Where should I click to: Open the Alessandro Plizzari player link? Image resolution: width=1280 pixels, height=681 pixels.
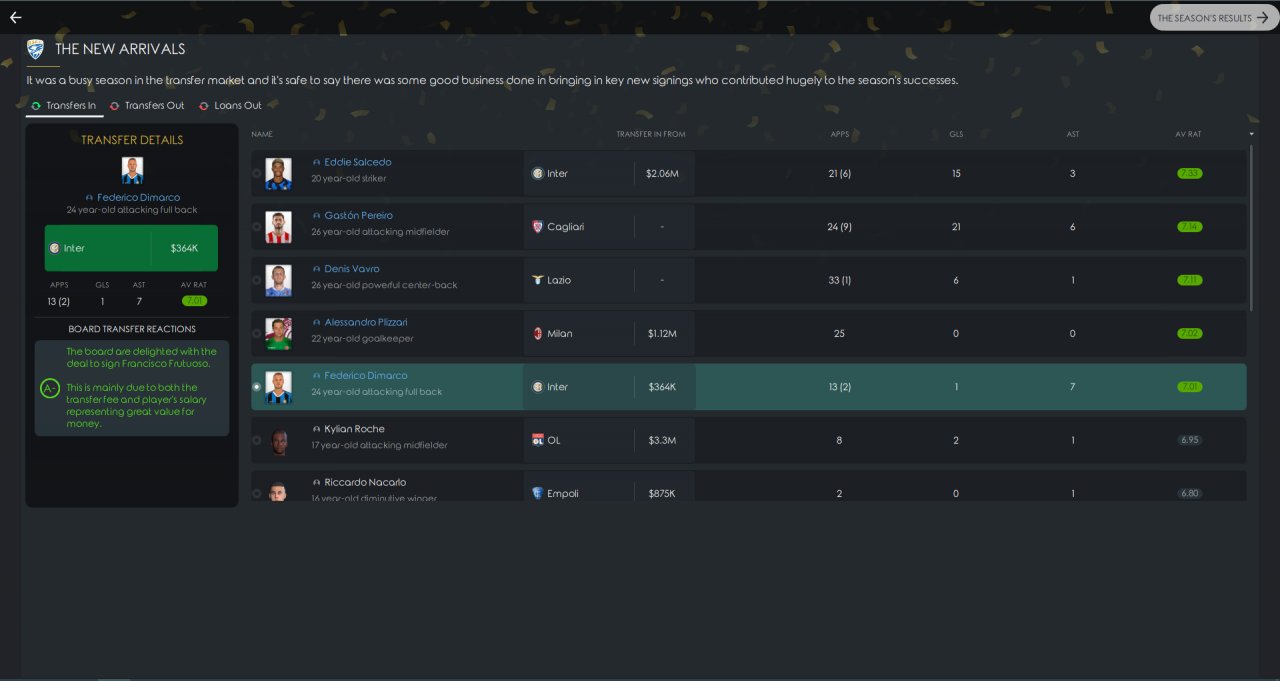pyautogui.click(x=365, y=322)
